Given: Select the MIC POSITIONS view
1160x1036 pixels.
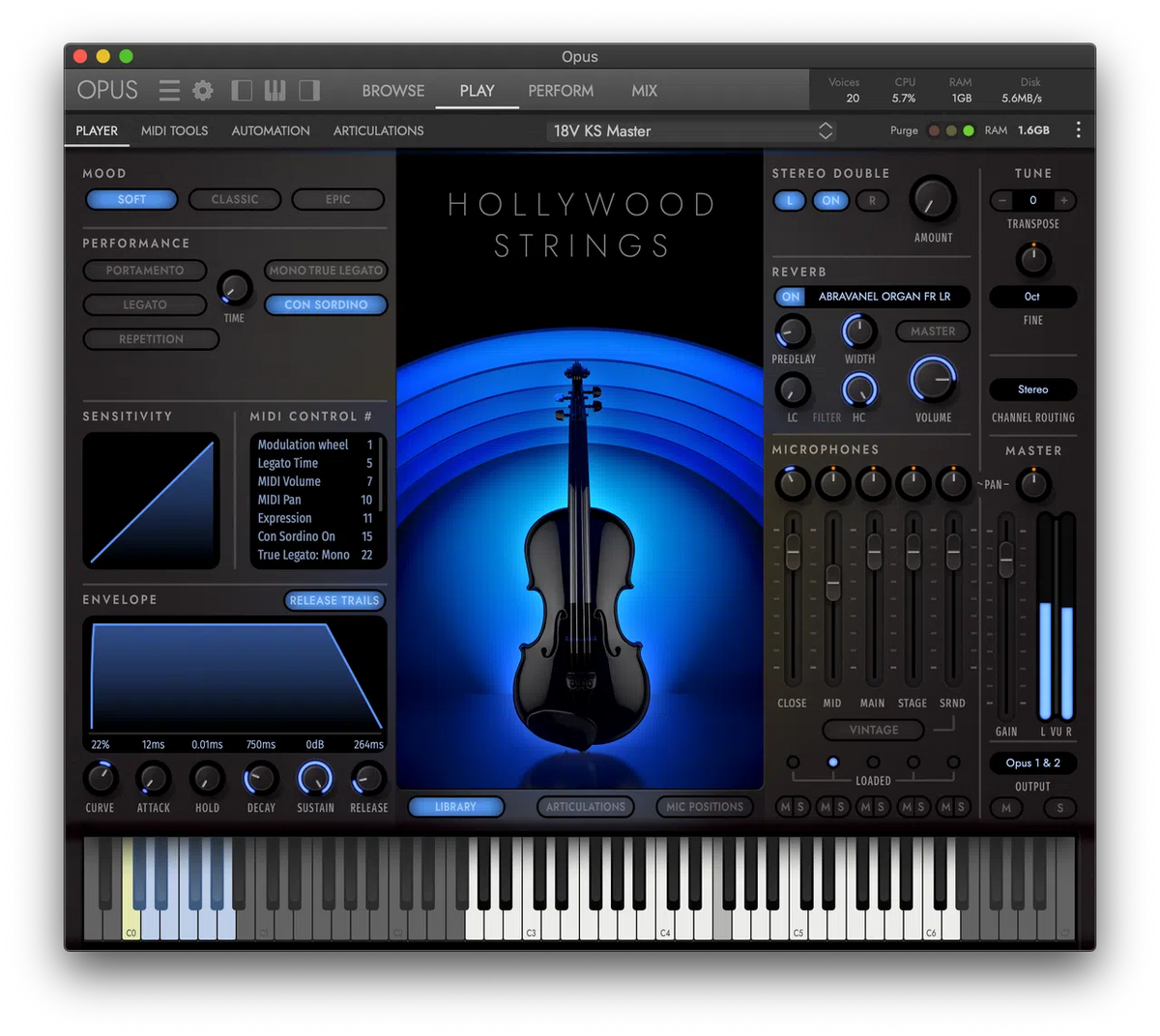Looking at the screenshot, I should click(705, 806).
